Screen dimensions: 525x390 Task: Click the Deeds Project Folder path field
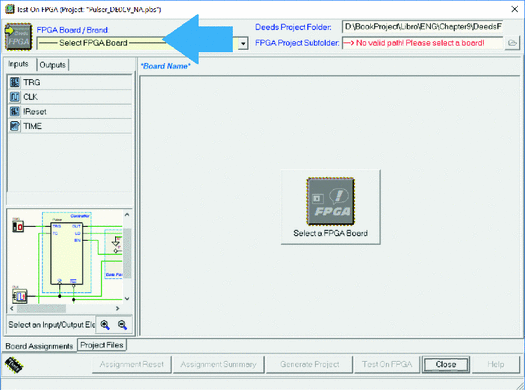pyautogui.click(x=423, y=27)
